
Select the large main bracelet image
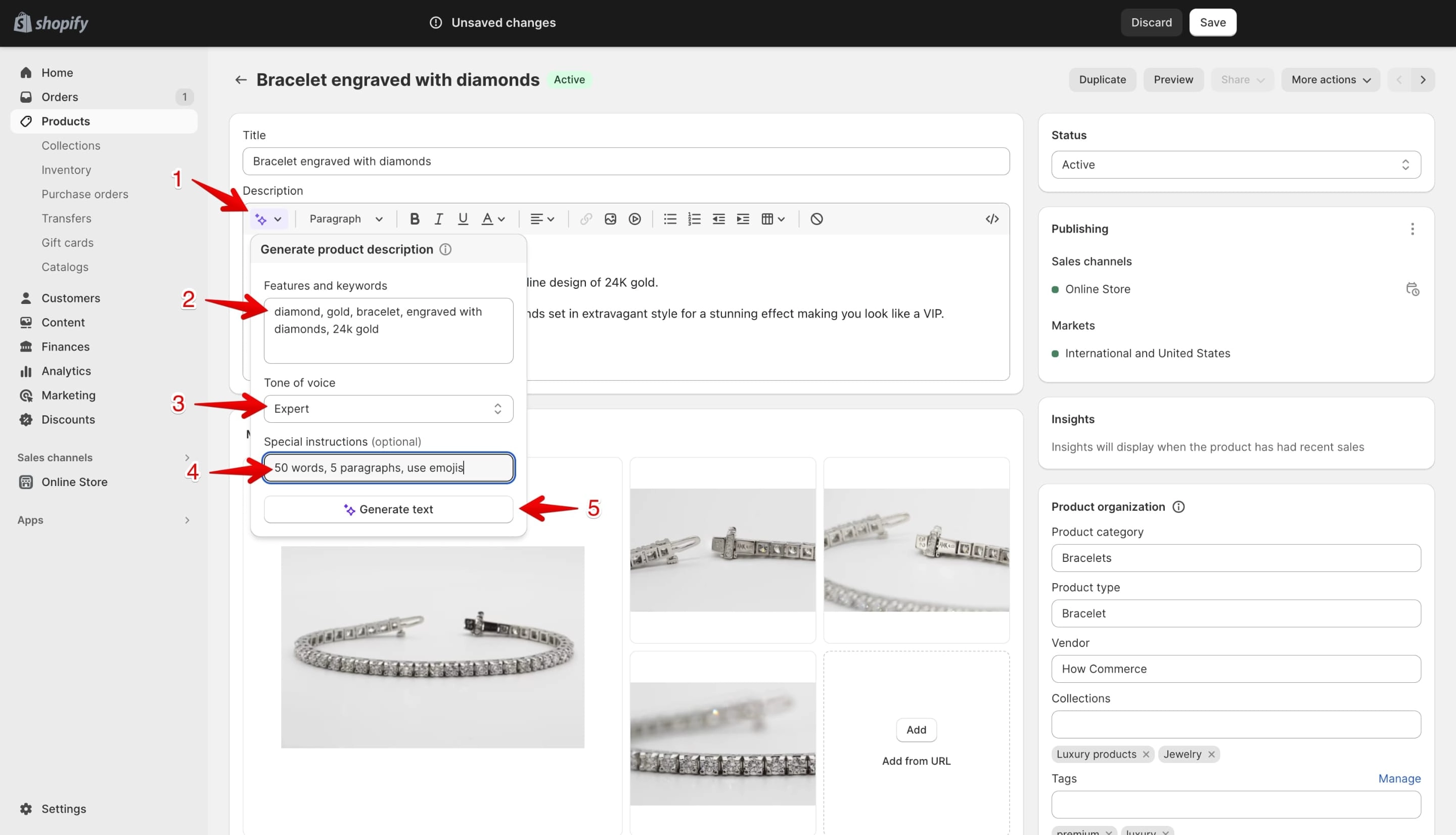[x=432, y=647]
